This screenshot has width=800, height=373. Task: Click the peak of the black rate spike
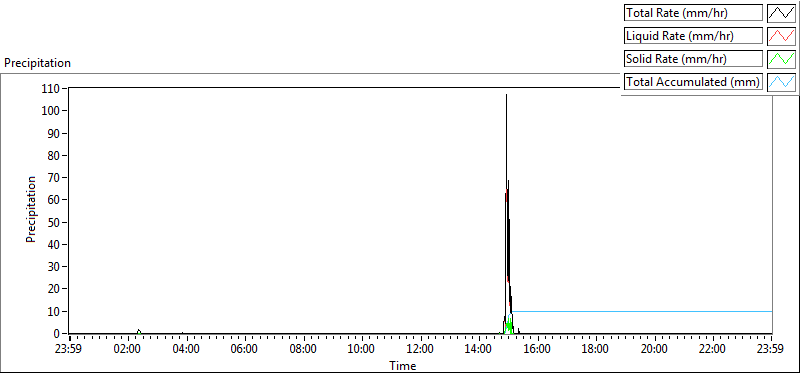(506, 95)
